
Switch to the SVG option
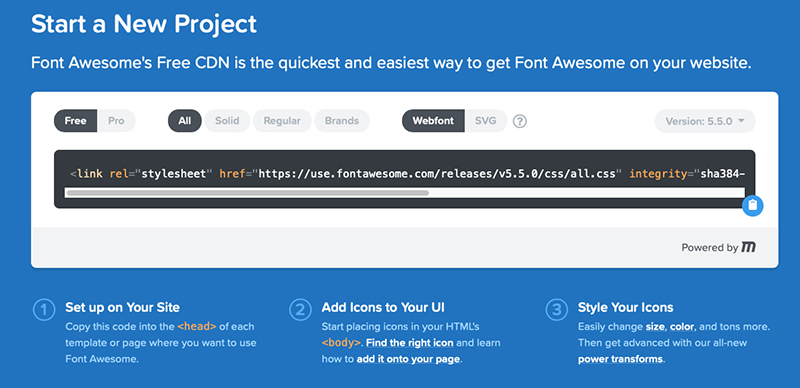[x=486, y=121]
